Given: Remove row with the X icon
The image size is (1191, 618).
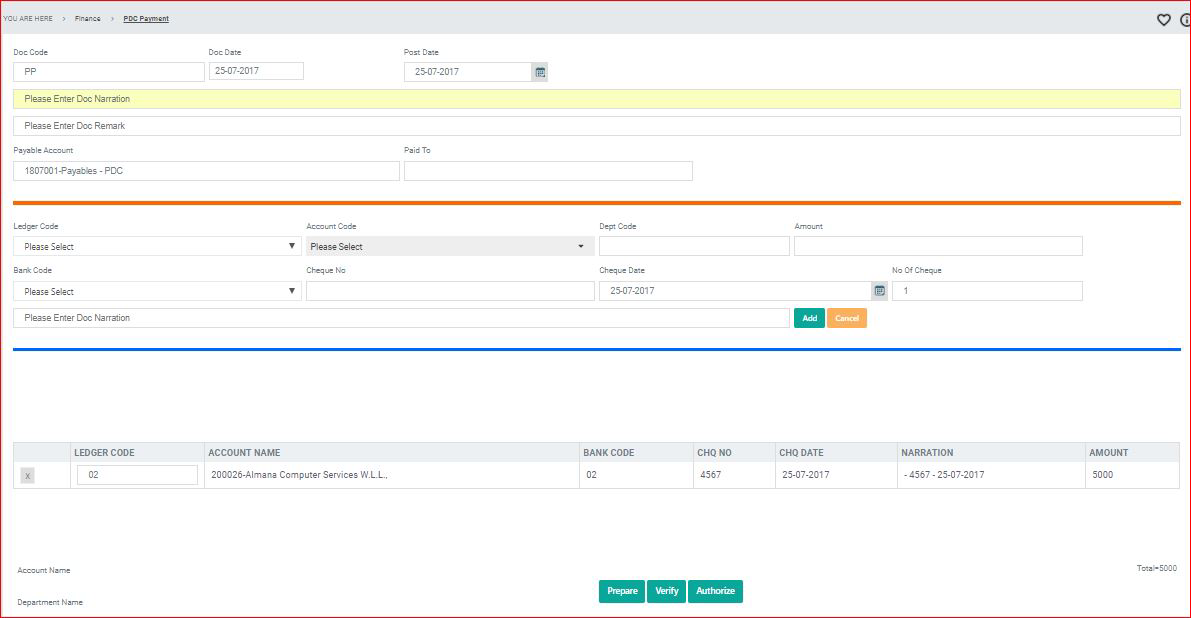Looking at the screenshot, I should (x=27, y=476).
